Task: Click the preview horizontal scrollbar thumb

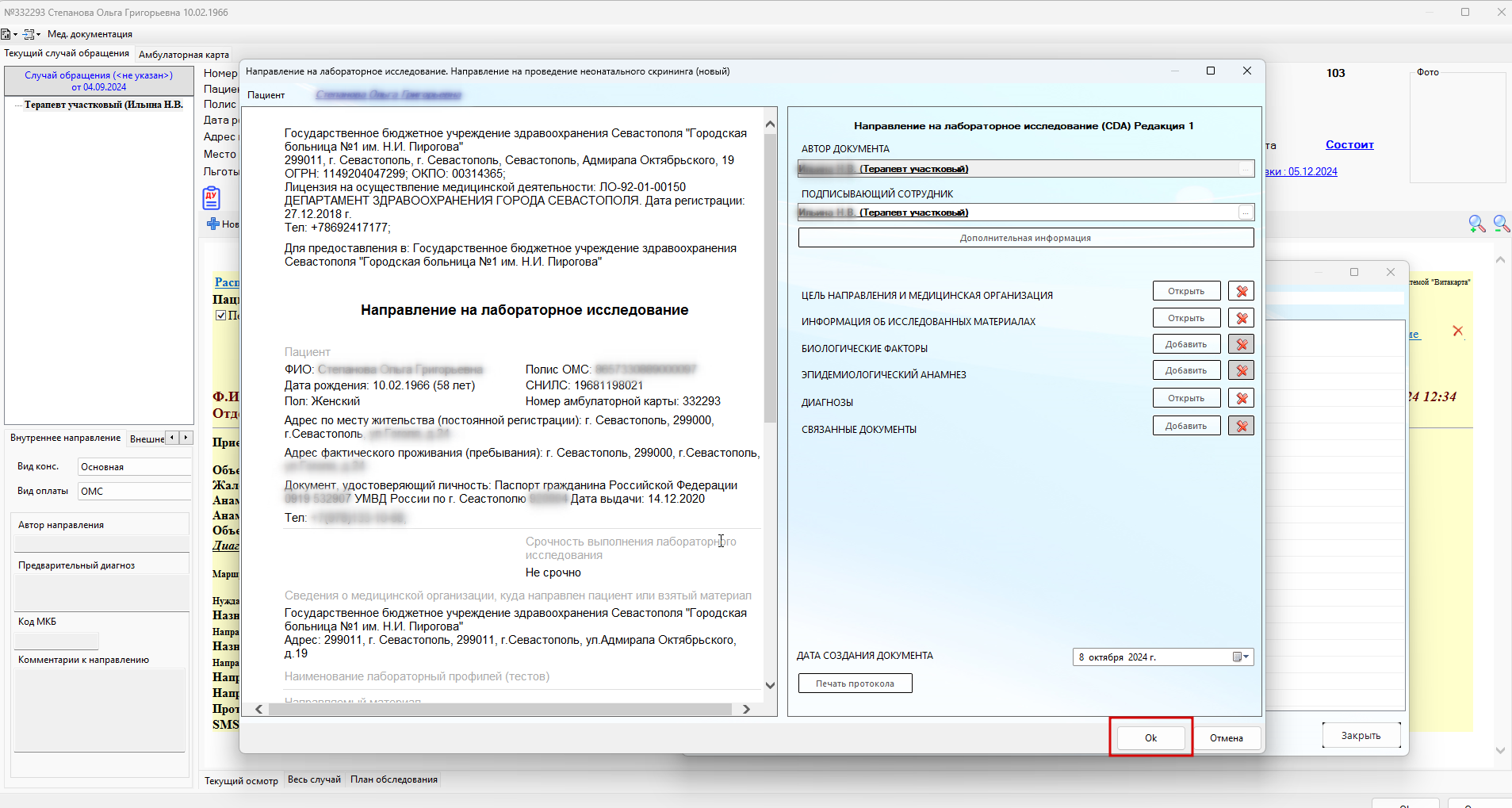Action: [500, 709]
